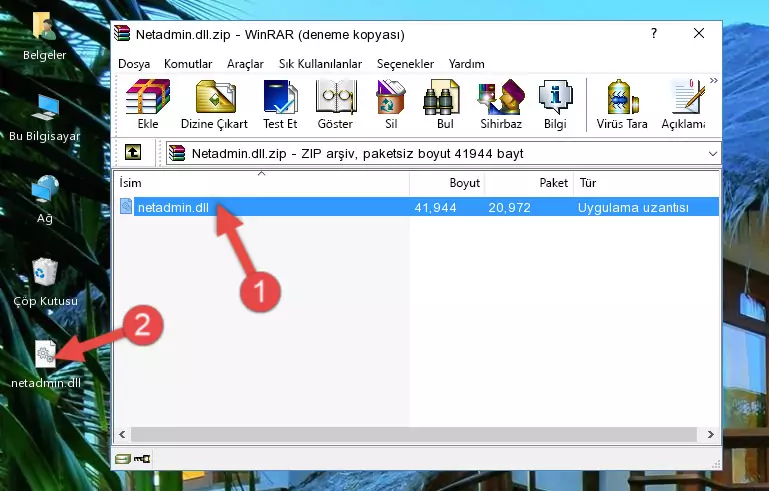Open the archive path dropdown
This screenshot has width=769, height=491.
pyautogui.click(x=713, y=154)
